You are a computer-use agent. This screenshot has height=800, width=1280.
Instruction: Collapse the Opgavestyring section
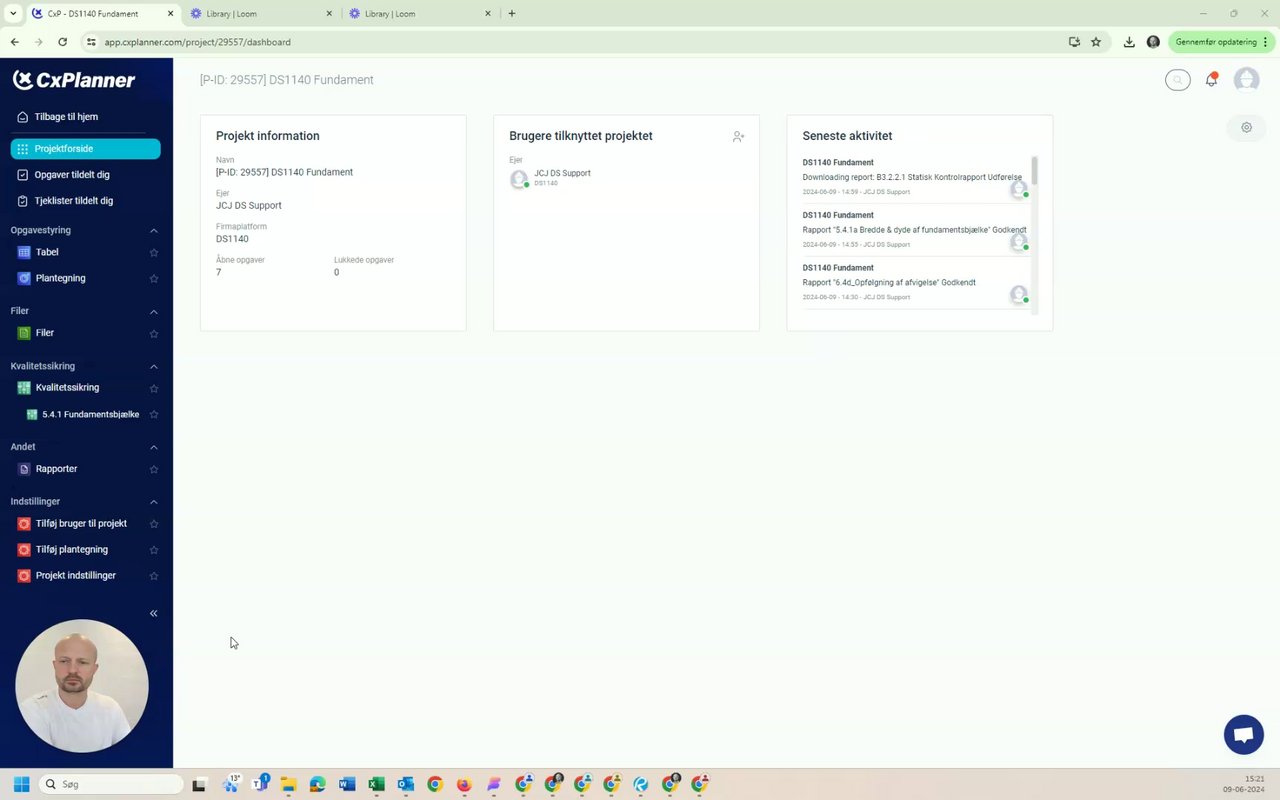tap(154, 230)
